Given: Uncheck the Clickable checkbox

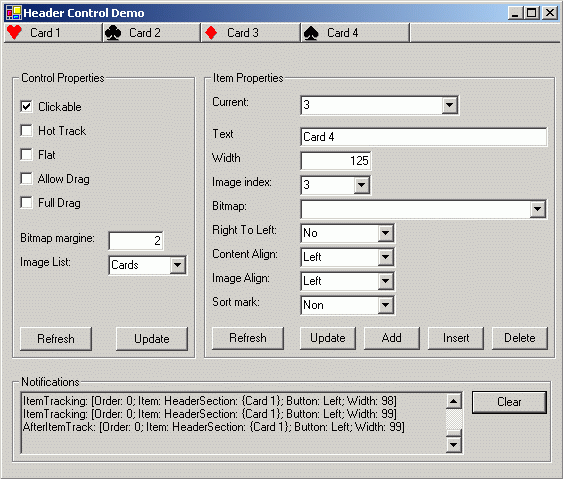Looking at the screenshot, I should click(27, 107).
